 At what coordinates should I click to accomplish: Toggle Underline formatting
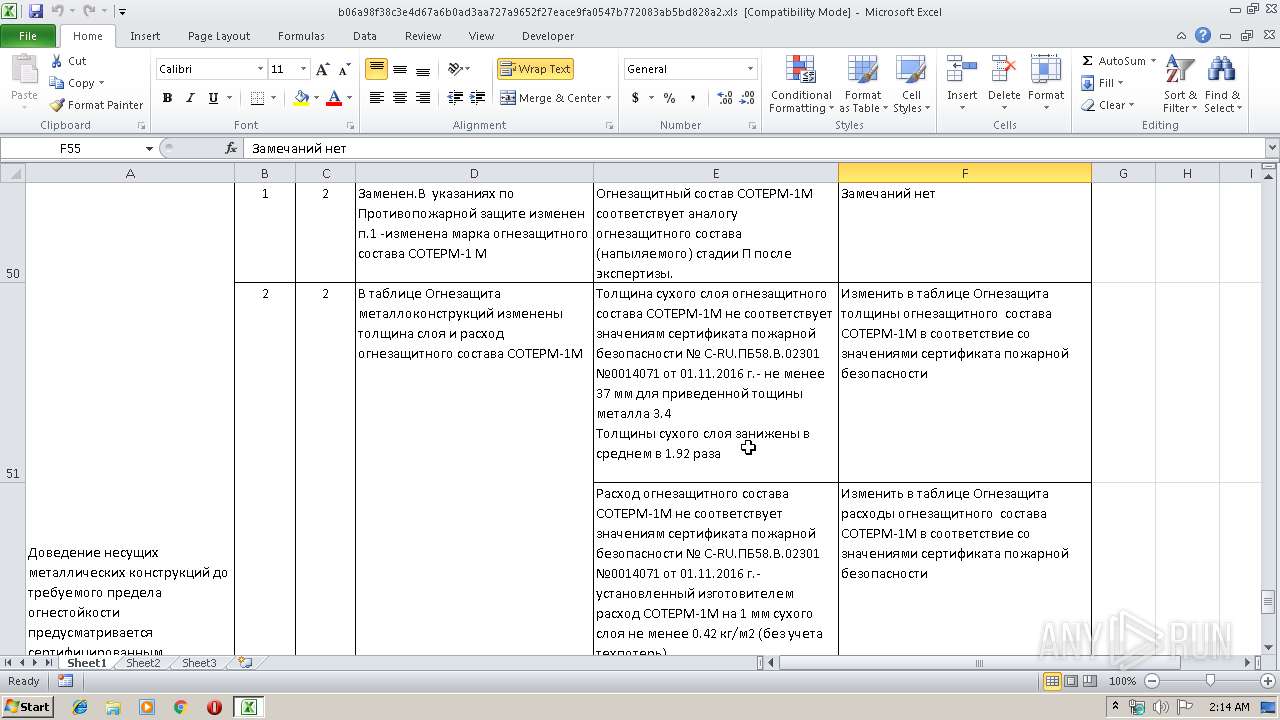click(x=213, y=98)
